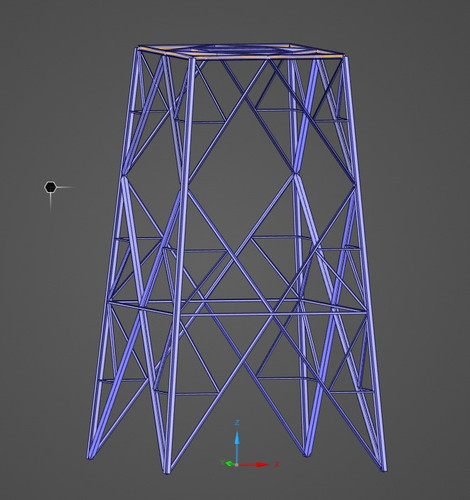Click the blue Z axis arrow of triad
The height and width of the screenshot is (500, 470).
(237, 446)
